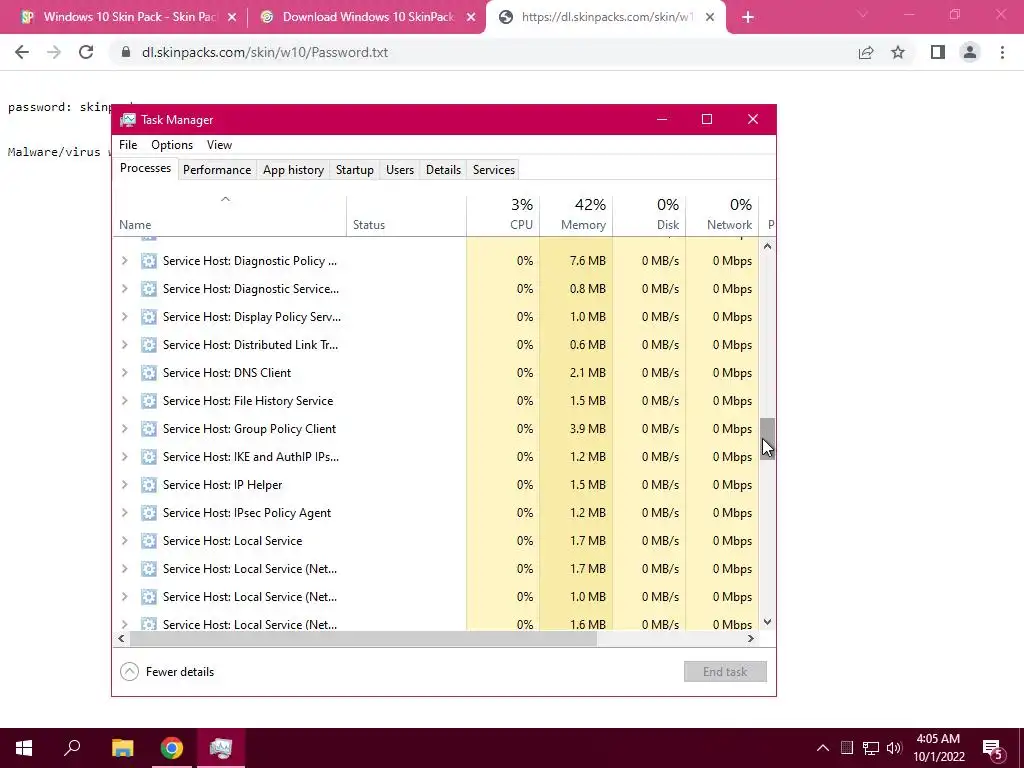Screen dimensions: 1024x768
Task: Open taskbar search
Action: (72, 748)
